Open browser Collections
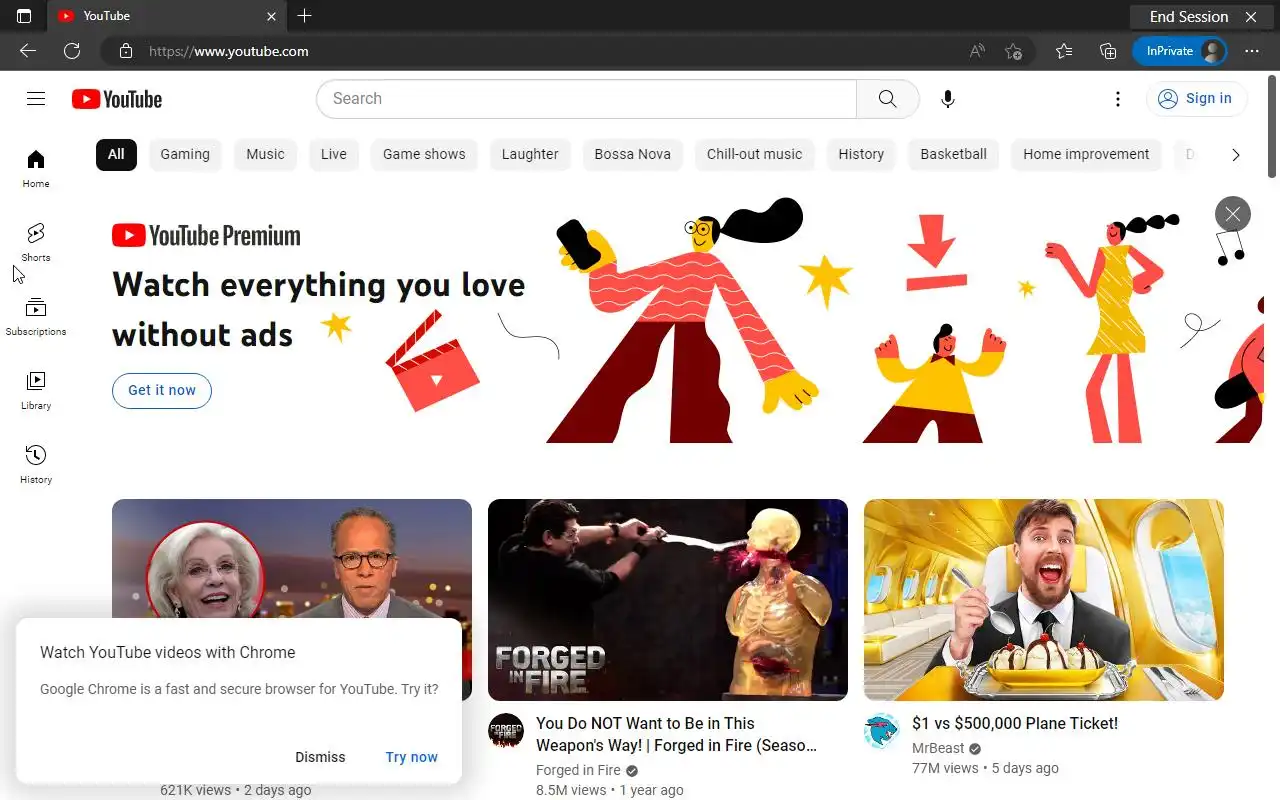Image resolution: width=1280 pixels, height=800 pixels. [1108, 51]
